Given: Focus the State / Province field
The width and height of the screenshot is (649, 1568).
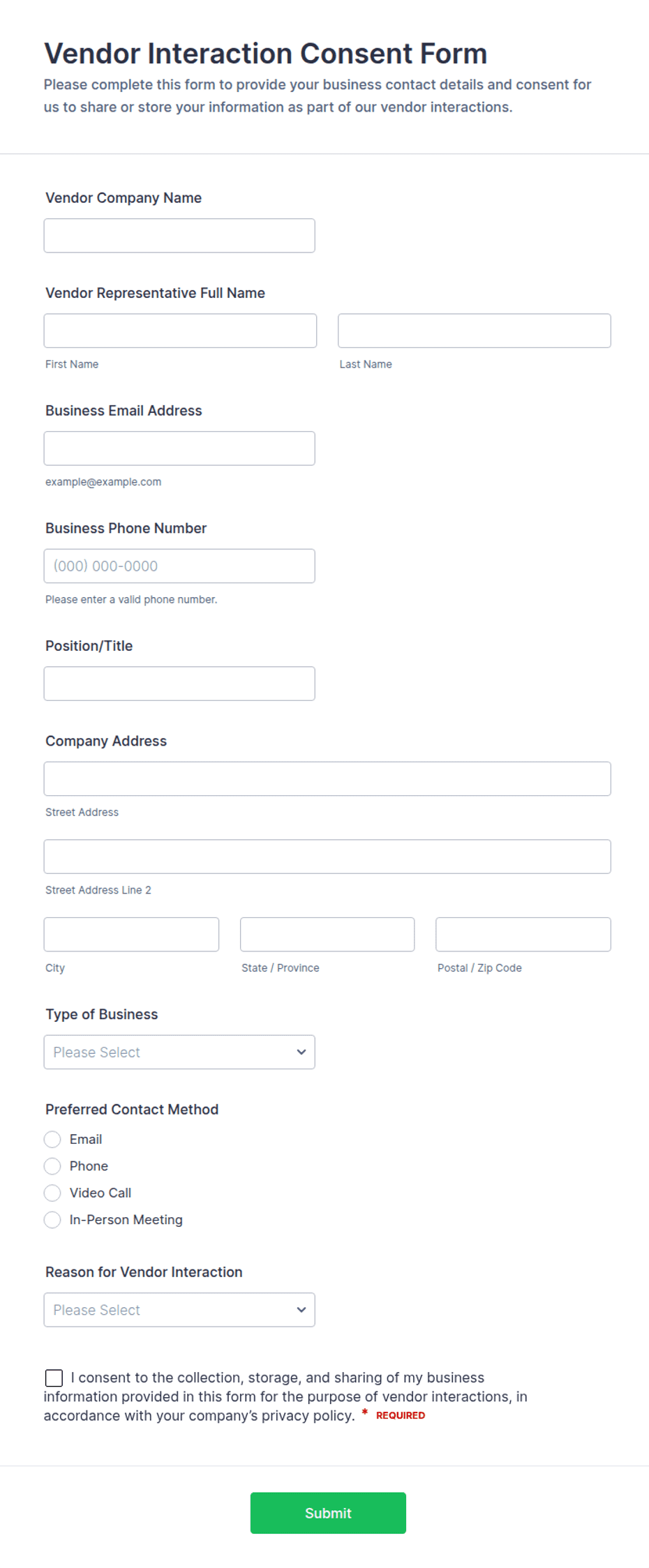Looking at the screenshot, I should (327, 934).
